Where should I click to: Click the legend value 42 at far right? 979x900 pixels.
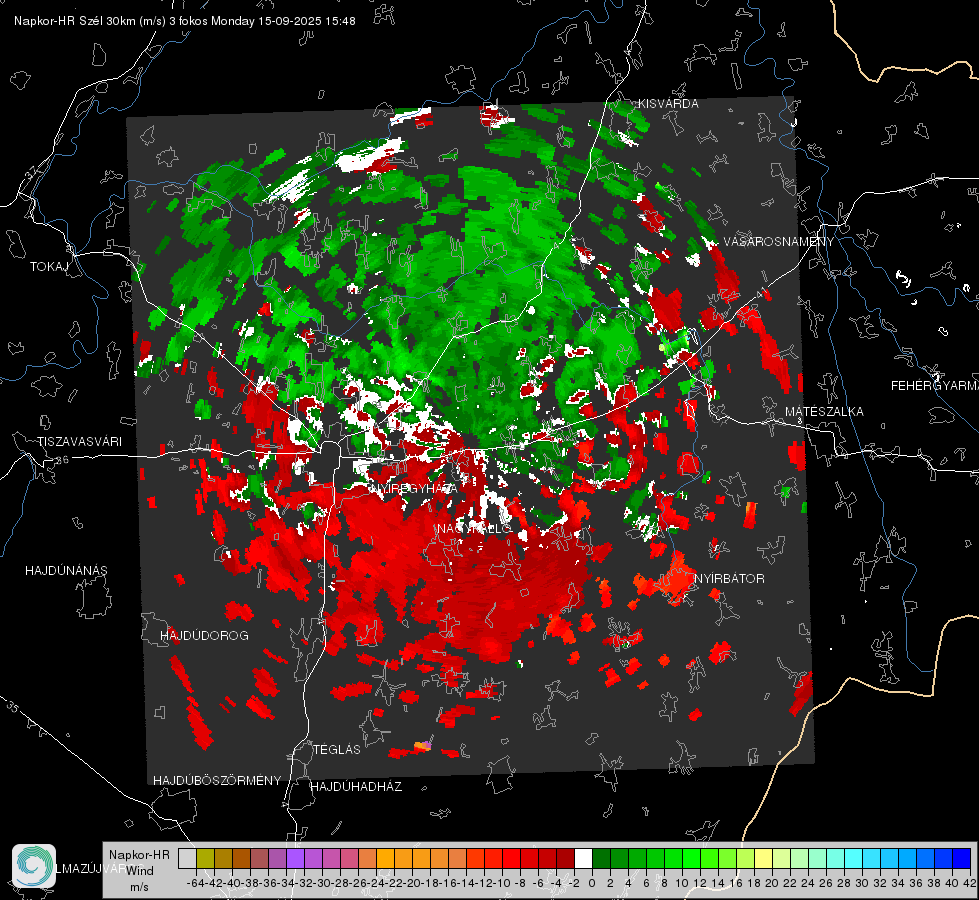(969, 883)
